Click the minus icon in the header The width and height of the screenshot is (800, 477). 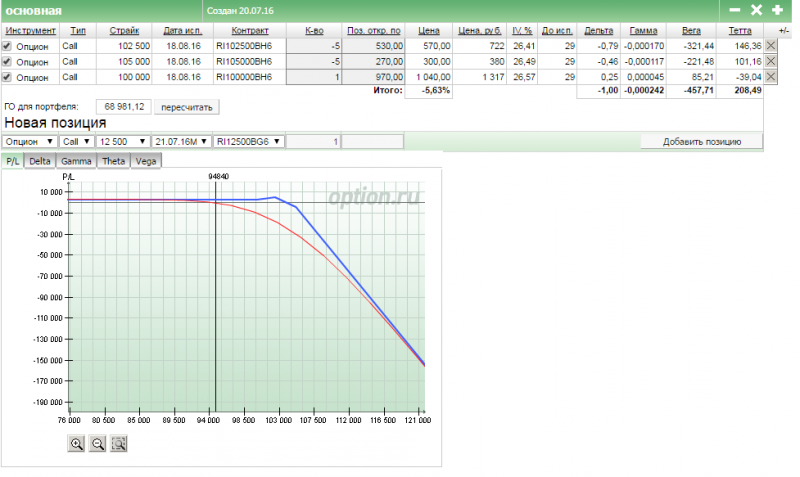[735, 10]
